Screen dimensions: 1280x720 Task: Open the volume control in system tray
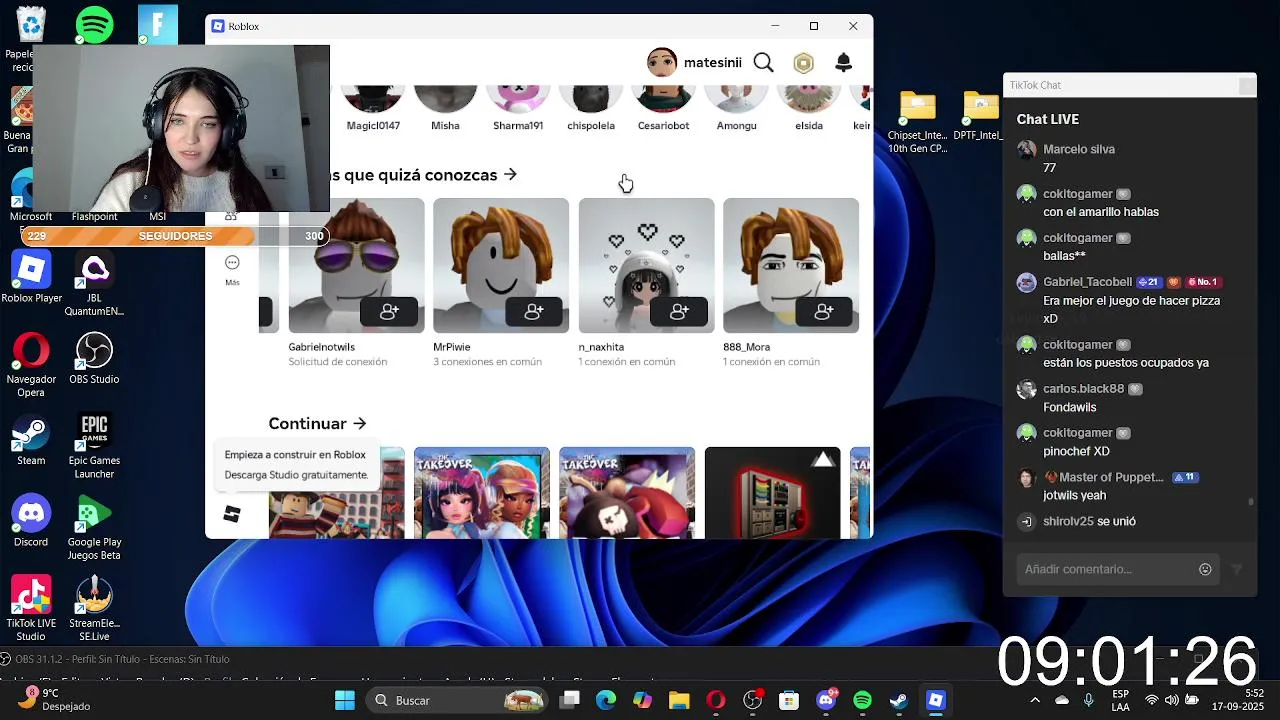coord(1171,700)
